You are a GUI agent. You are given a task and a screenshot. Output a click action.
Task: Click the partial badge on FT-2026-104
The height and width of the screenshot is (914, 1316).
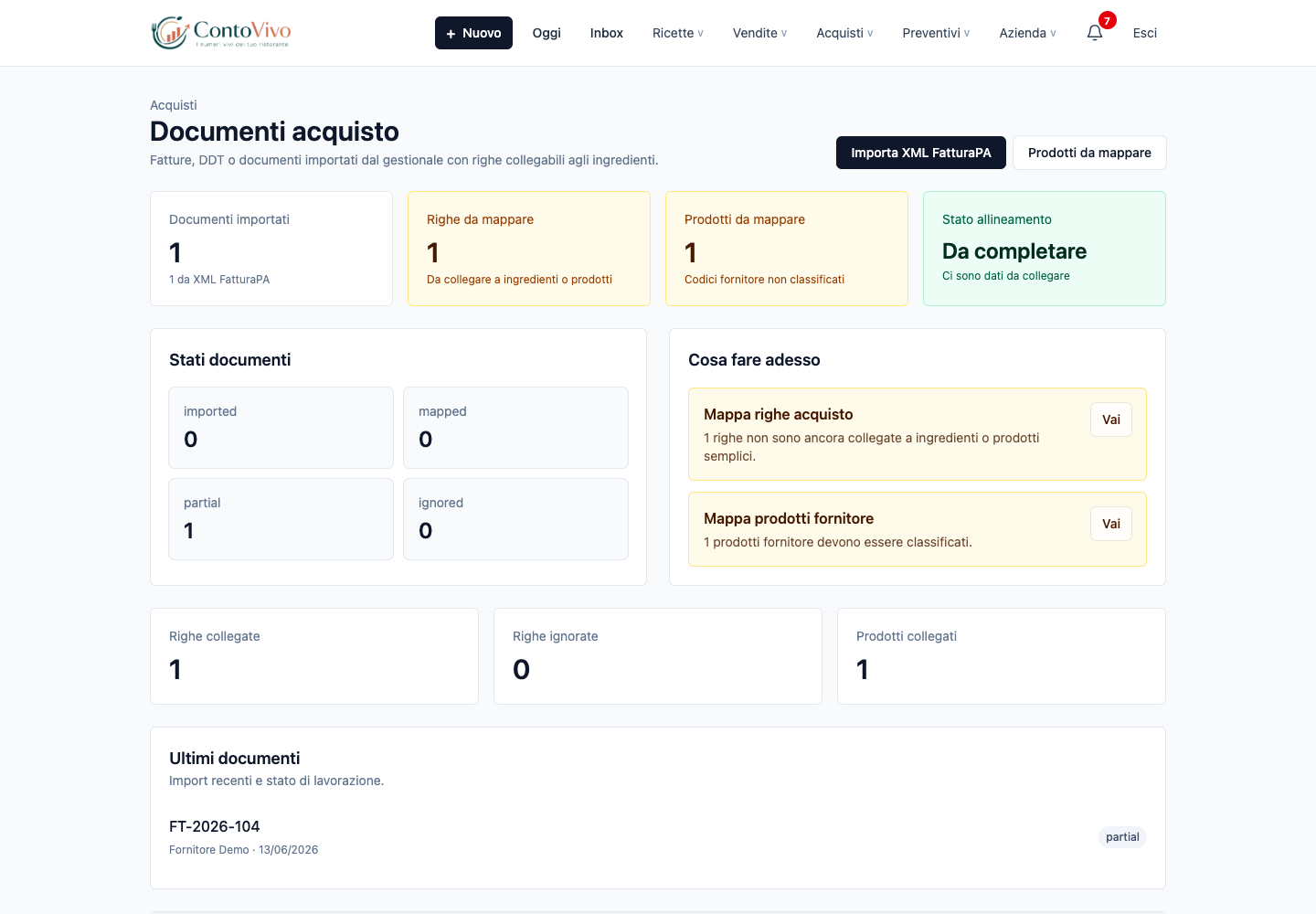click(x=1122, y=837)
